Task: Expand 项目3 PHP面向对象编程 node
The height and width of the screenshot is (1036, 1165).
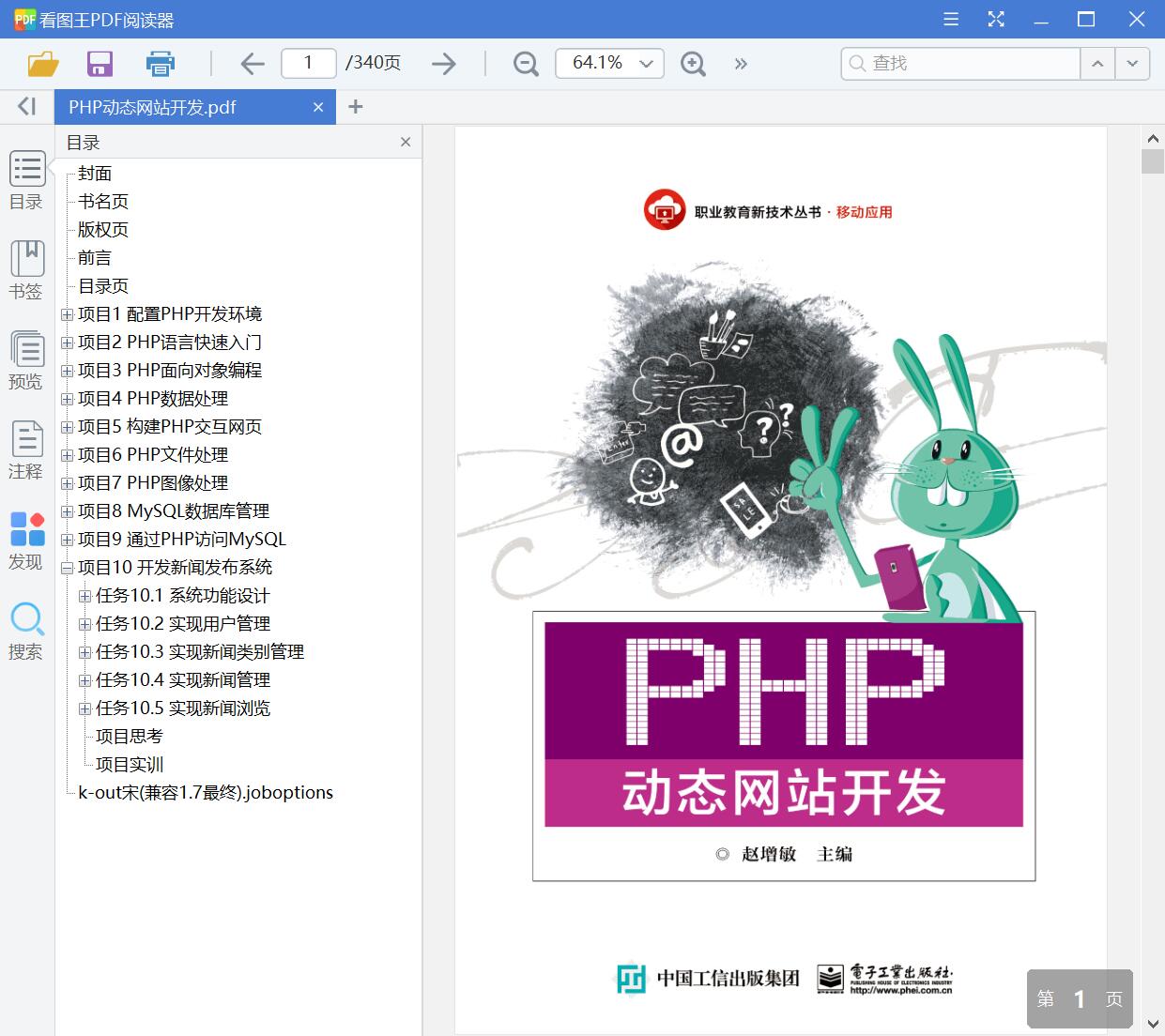Action: click(68, 371)
